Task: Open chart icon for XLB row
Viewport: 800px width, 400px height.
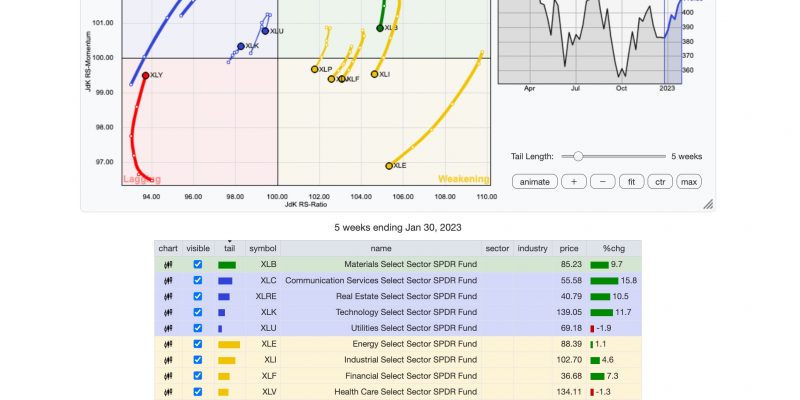Action: pyautogui.click(x=168, y=265)
